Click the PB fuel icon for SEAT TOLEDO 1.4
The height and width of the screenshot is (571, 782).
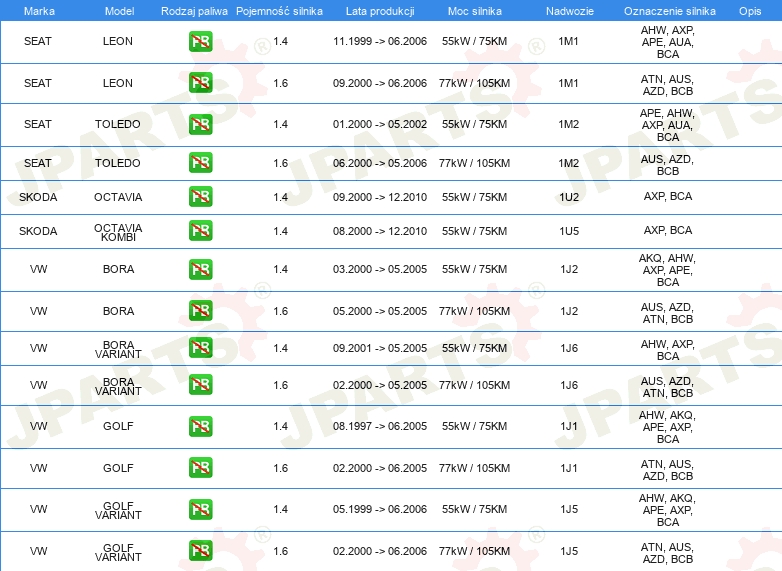point(200,124)
